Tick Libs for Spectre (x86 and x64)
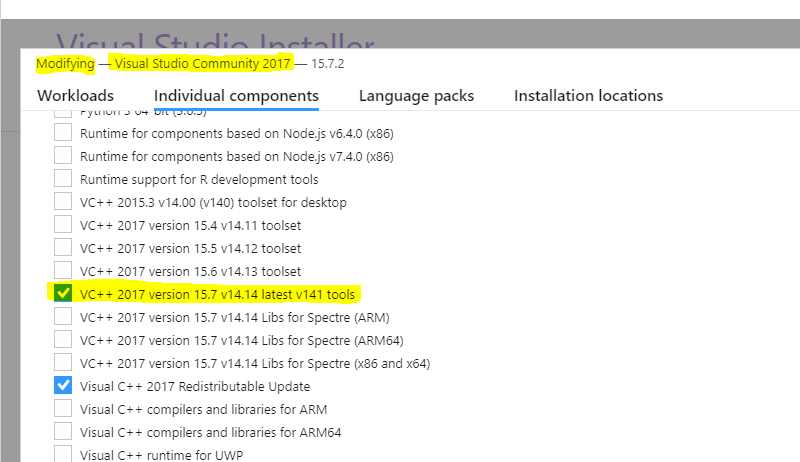This screenshot has height=462, width=800. [63, 362]
